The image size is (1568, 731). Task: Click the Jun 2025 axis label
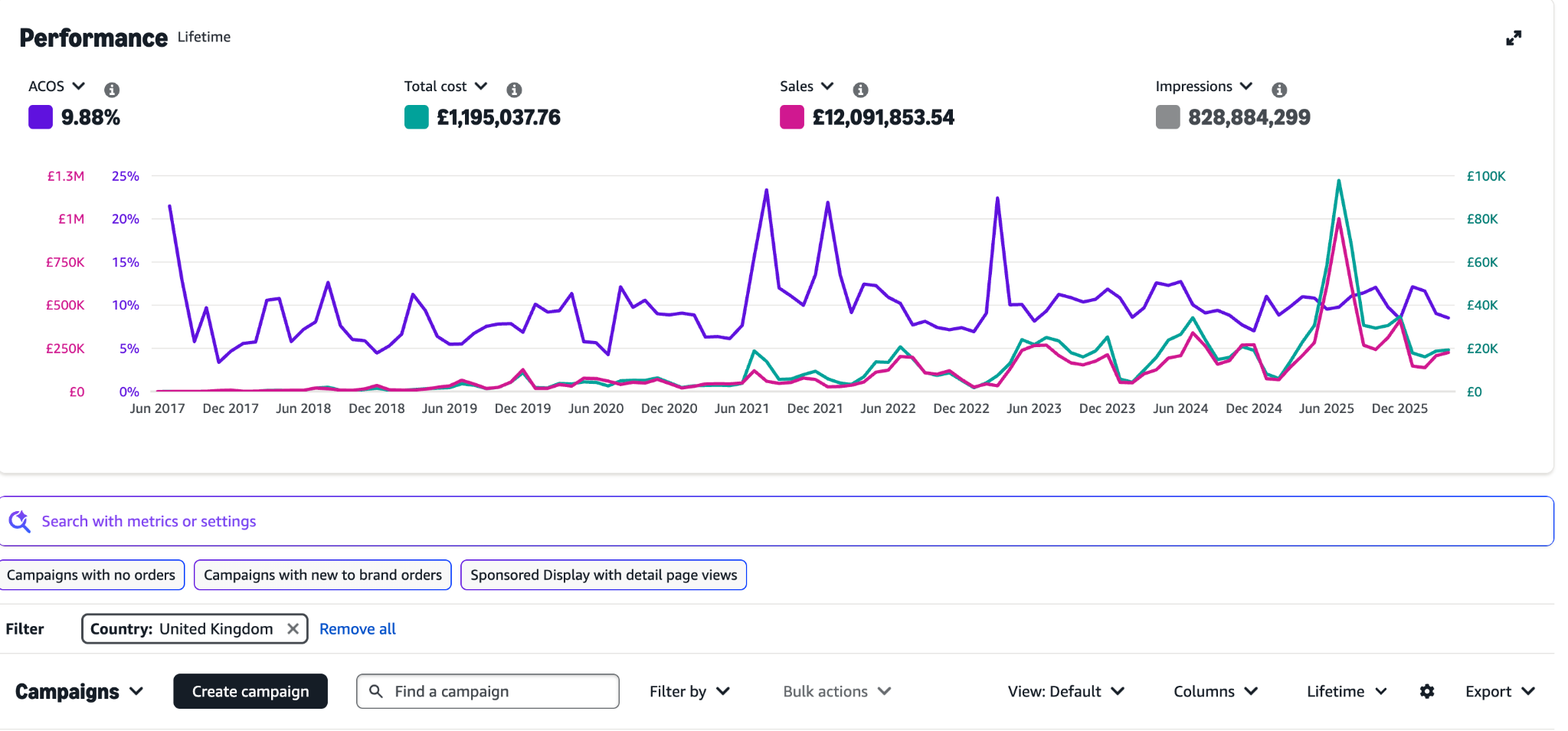click(x=1327, y=408)
